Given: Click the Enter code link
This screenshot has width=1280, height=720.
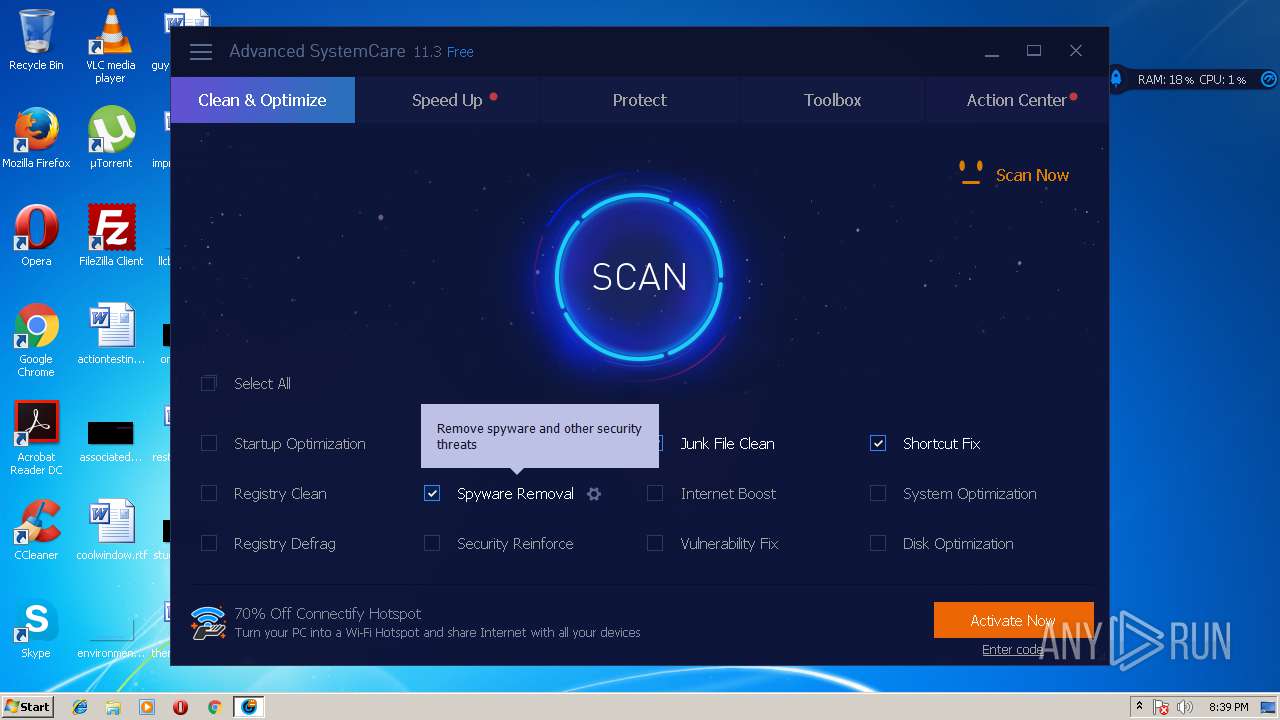Looking at the screenshot, I should [x=1012, y=650].
